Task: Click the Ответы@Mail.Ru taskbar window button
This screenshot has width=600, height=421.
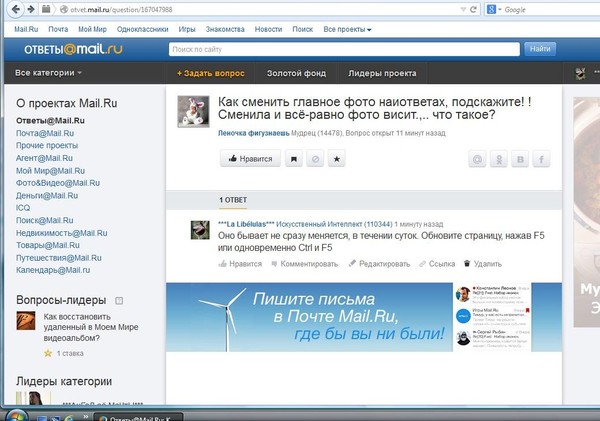Action: coord(139,417)
